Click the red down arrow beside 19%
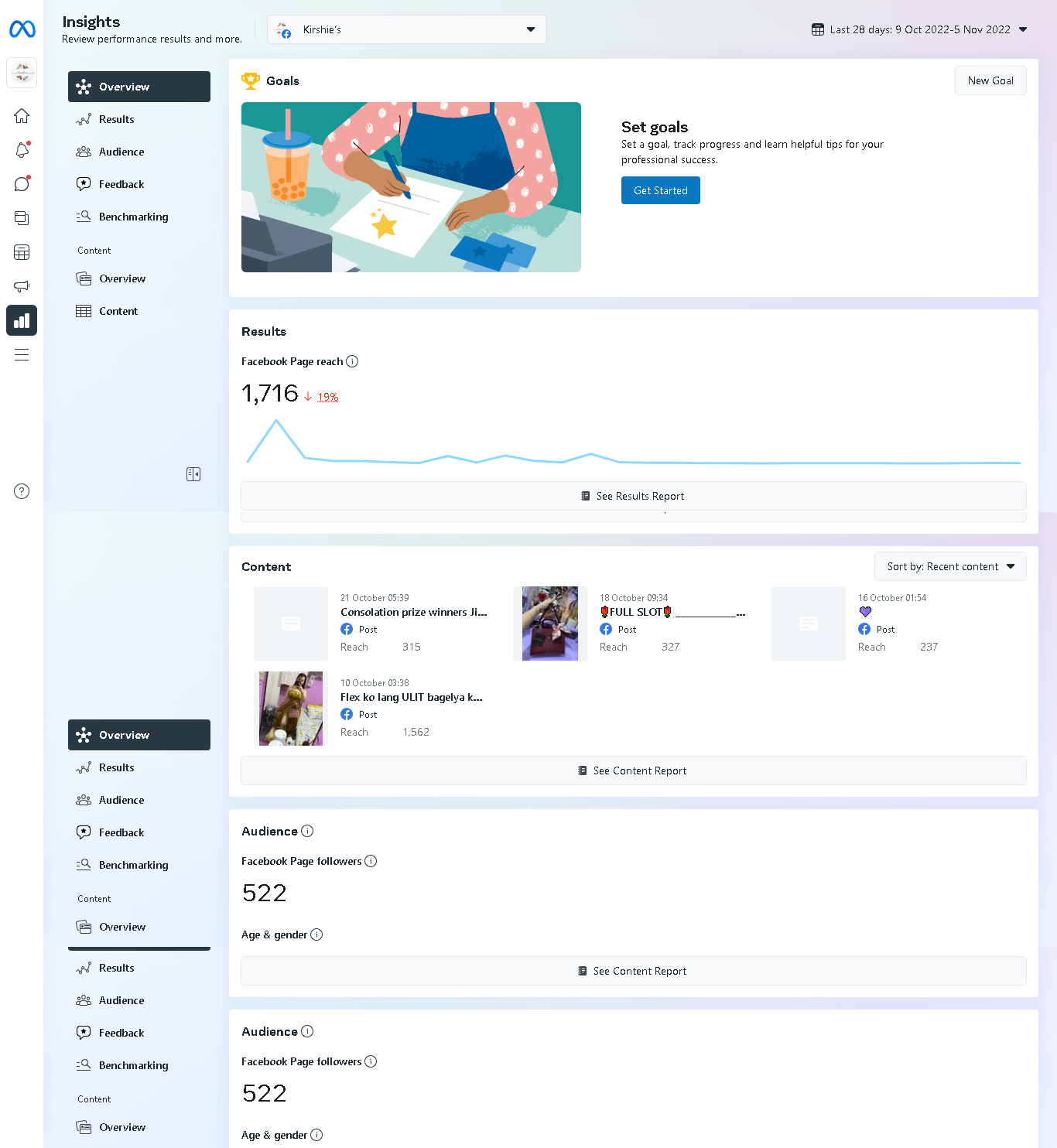This screenshot has height=1148, width=1057. pyautogui.click(x=308, y=397)
